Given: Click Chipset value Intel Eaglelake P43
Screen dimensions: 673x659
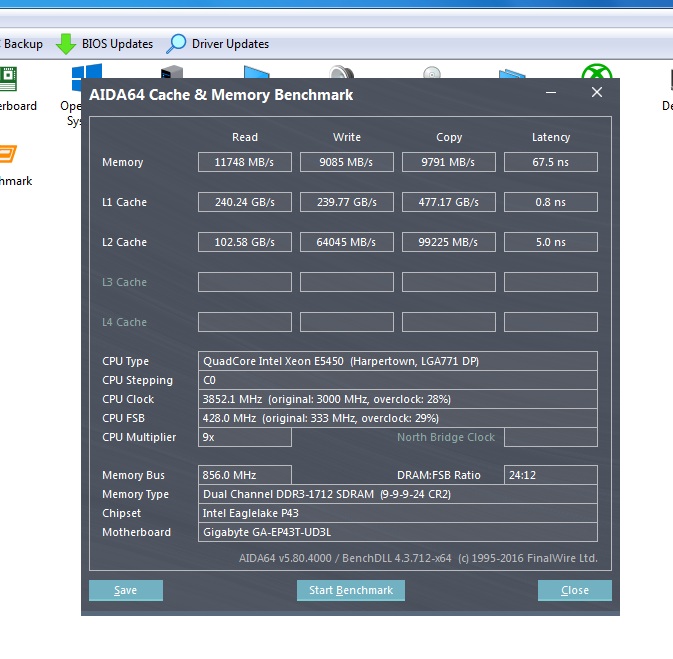Looking at the screenshot, I should point(397,513).
